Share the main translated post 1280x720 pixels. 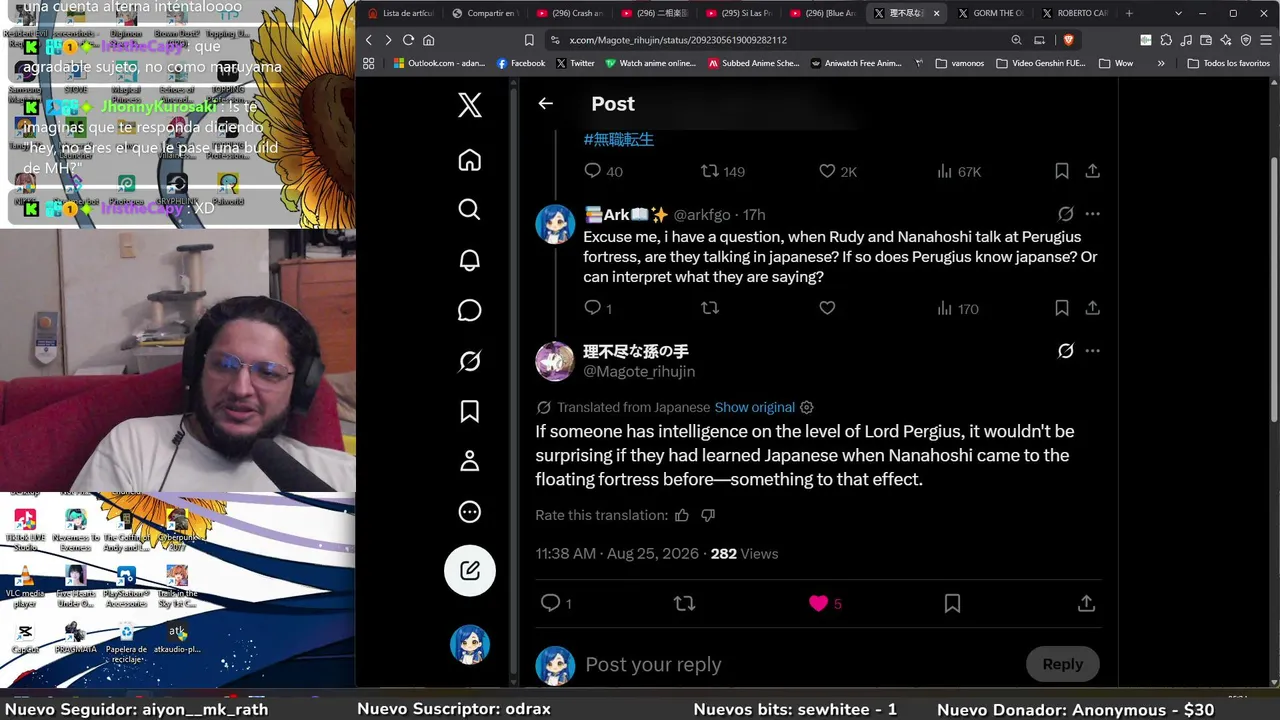pos(1086,603)
